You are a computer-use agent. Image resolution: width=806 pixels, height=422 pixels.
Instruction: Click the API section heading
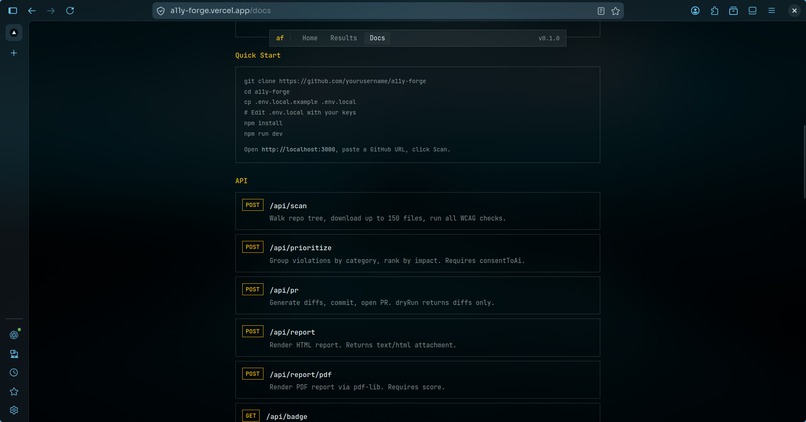(241, 180)
